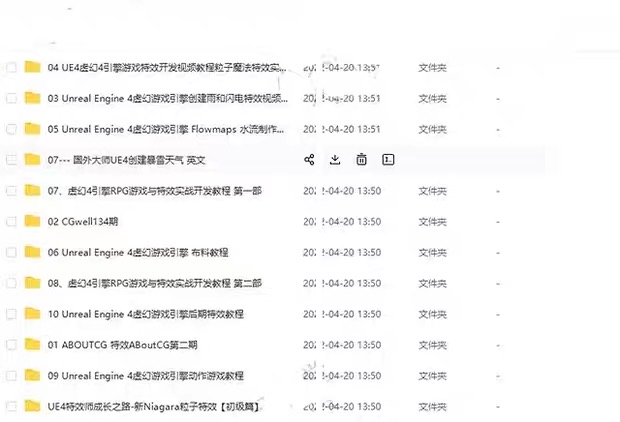620x422 pixels.
Task: Click the folder icon for 06 Unreal Engine 布料教程
Action: pyautogui.click(x=32, y=253)
